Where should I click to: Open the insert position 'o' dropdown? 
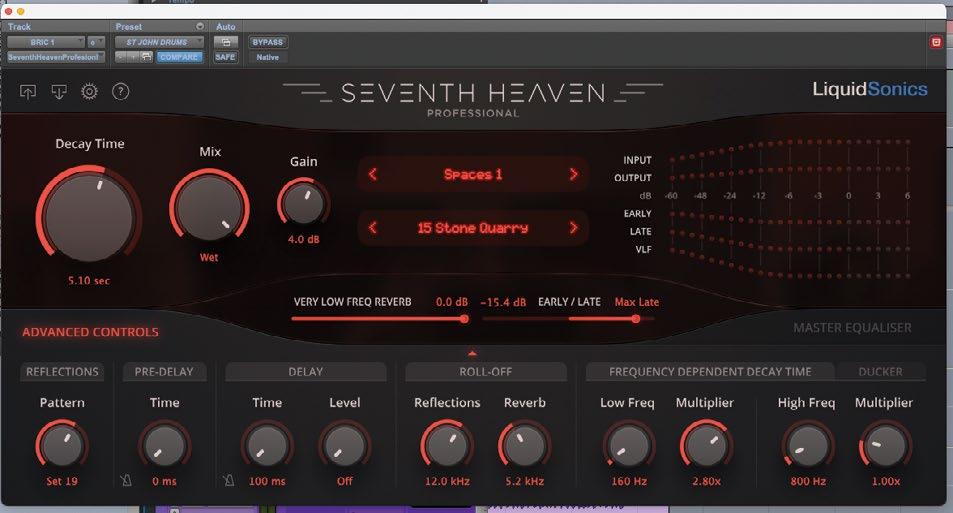point(96,42)
